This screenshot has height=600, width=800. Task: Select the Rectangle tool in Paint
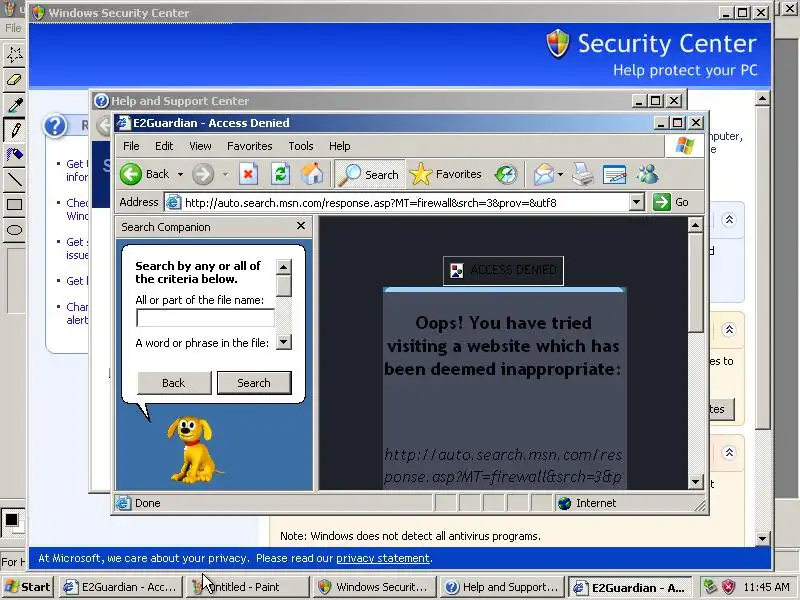point(14,205)
